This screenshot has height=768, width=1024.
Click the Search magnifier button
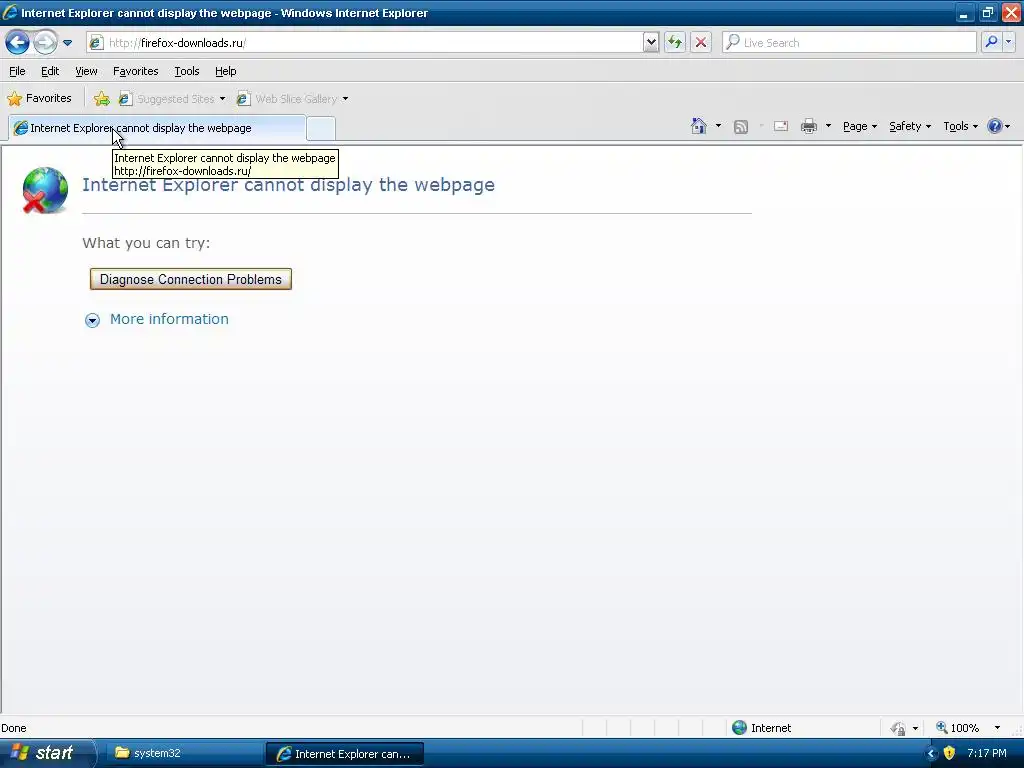click(991, 42)
